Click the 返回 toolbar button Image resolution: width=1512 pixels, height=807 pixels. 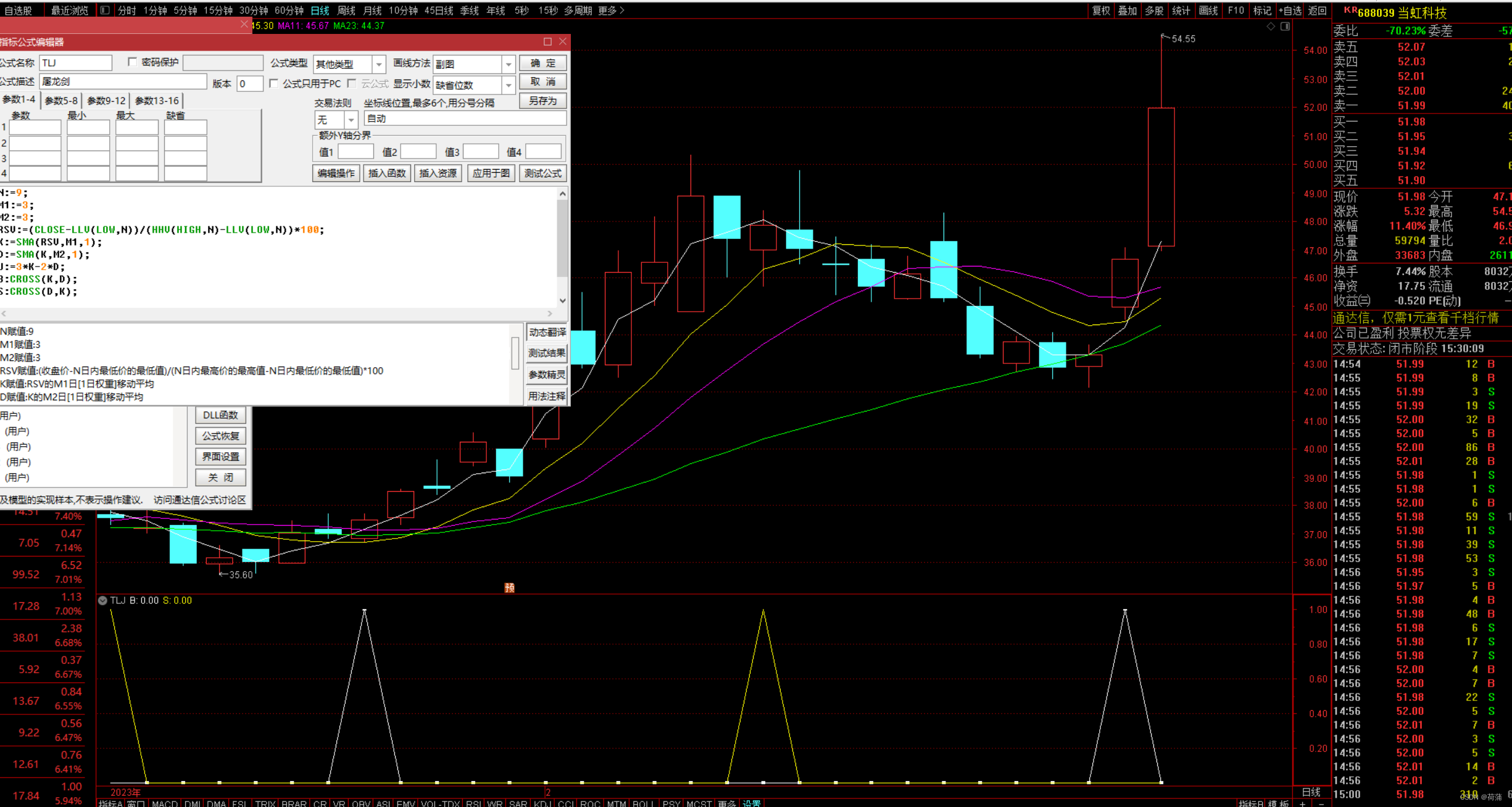pos(1317,10)
